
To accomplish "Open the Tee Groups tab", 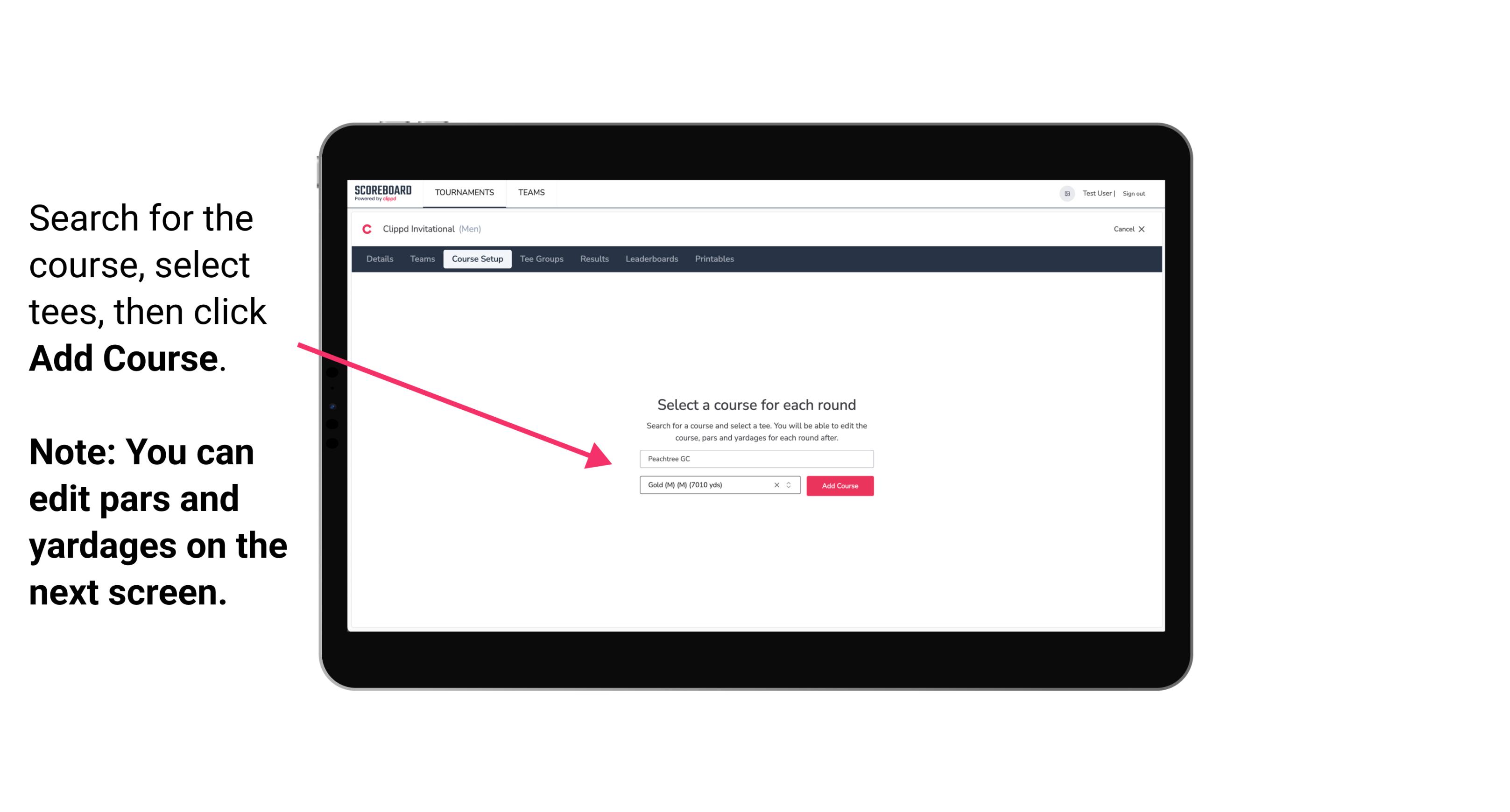I will (x=540, y=259).
